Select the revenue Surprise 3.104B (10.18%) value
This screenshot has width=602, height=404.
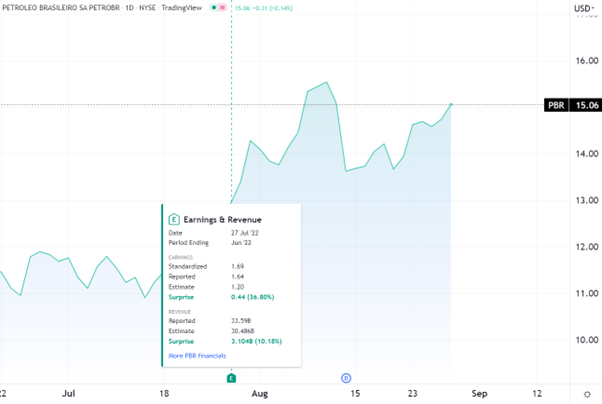pos(256,341)
